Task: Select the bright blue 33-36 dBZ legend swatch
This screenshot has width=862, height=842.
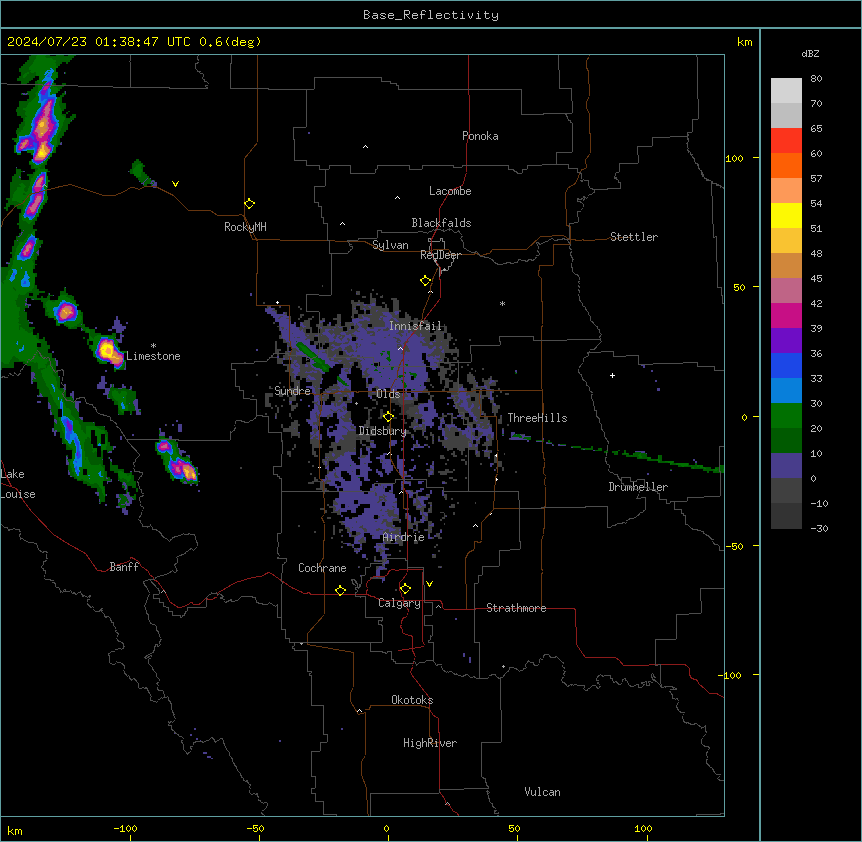Action: coord(786,365)
